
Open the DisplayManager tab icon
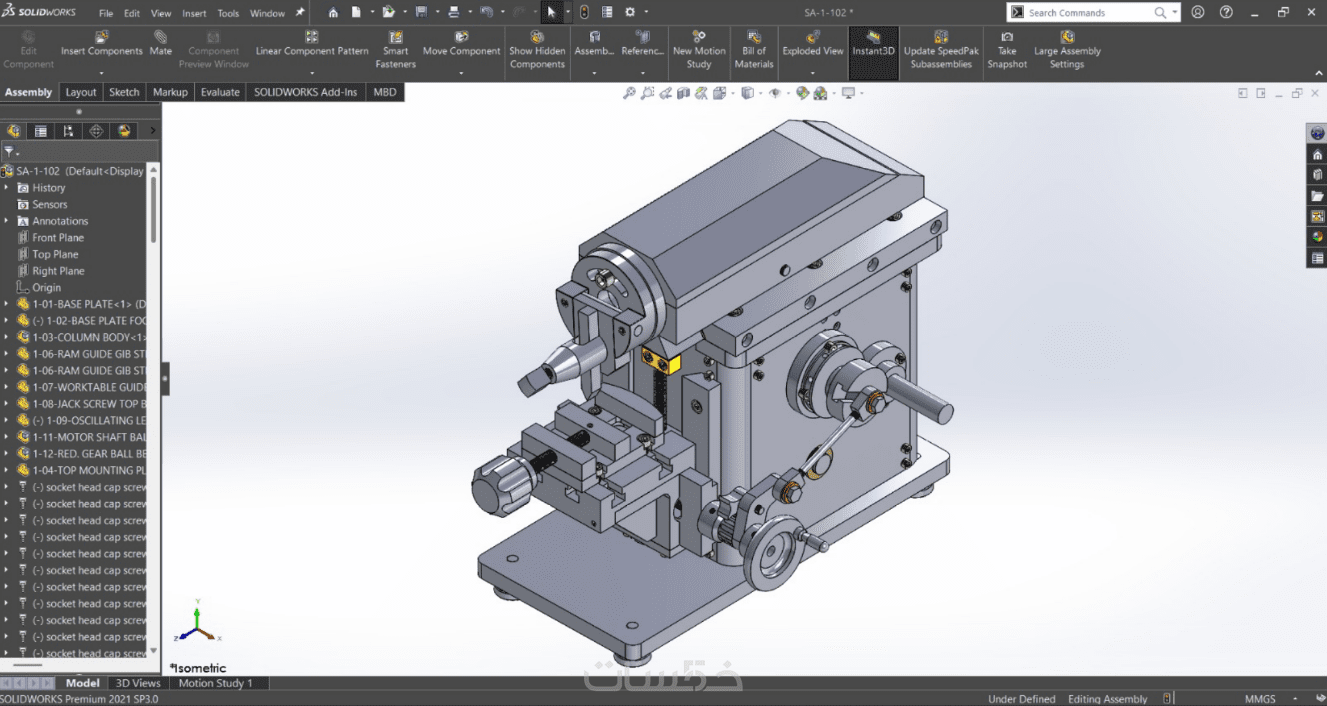(124, 131)
